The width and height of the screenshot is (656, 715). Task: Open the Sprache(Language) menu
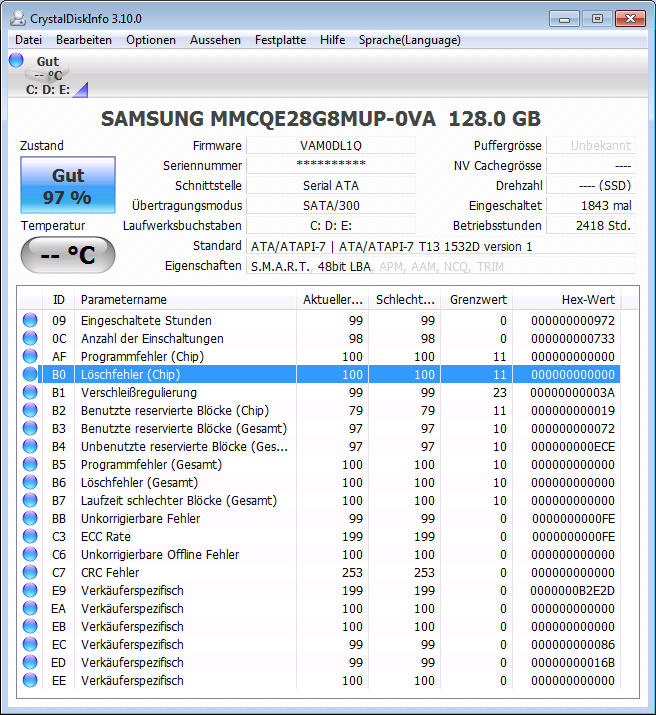409,40
